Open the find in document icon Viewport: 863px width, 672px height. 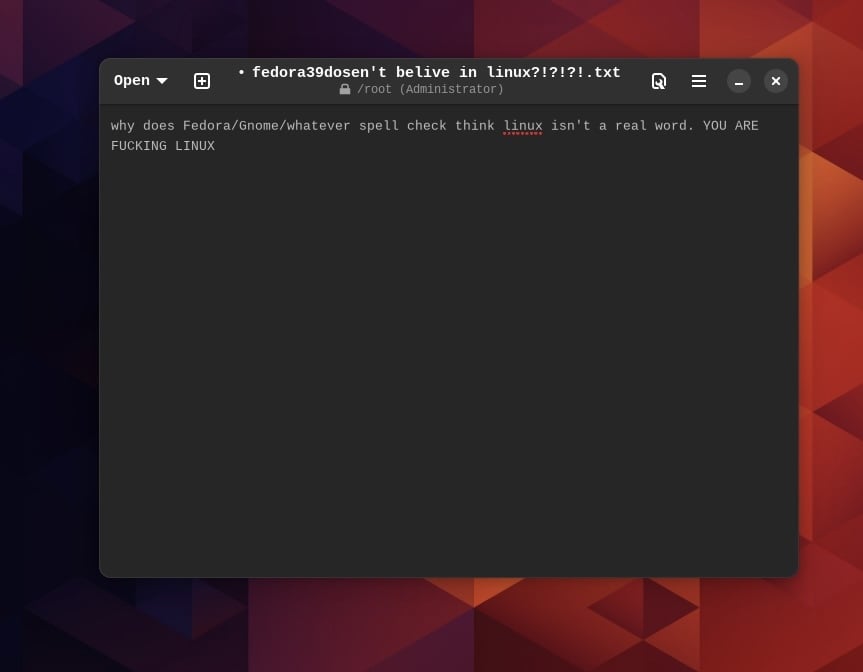(658, 81)
